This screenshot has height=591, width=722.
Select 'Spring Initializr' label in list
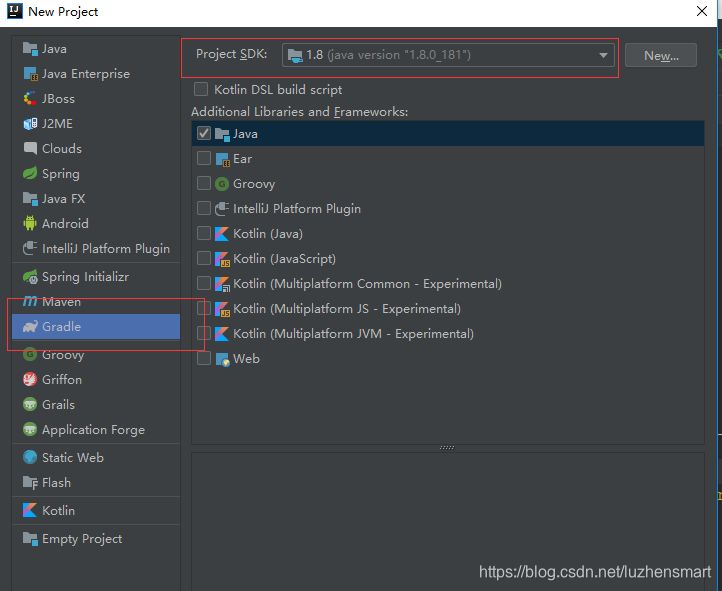[85, 277]
